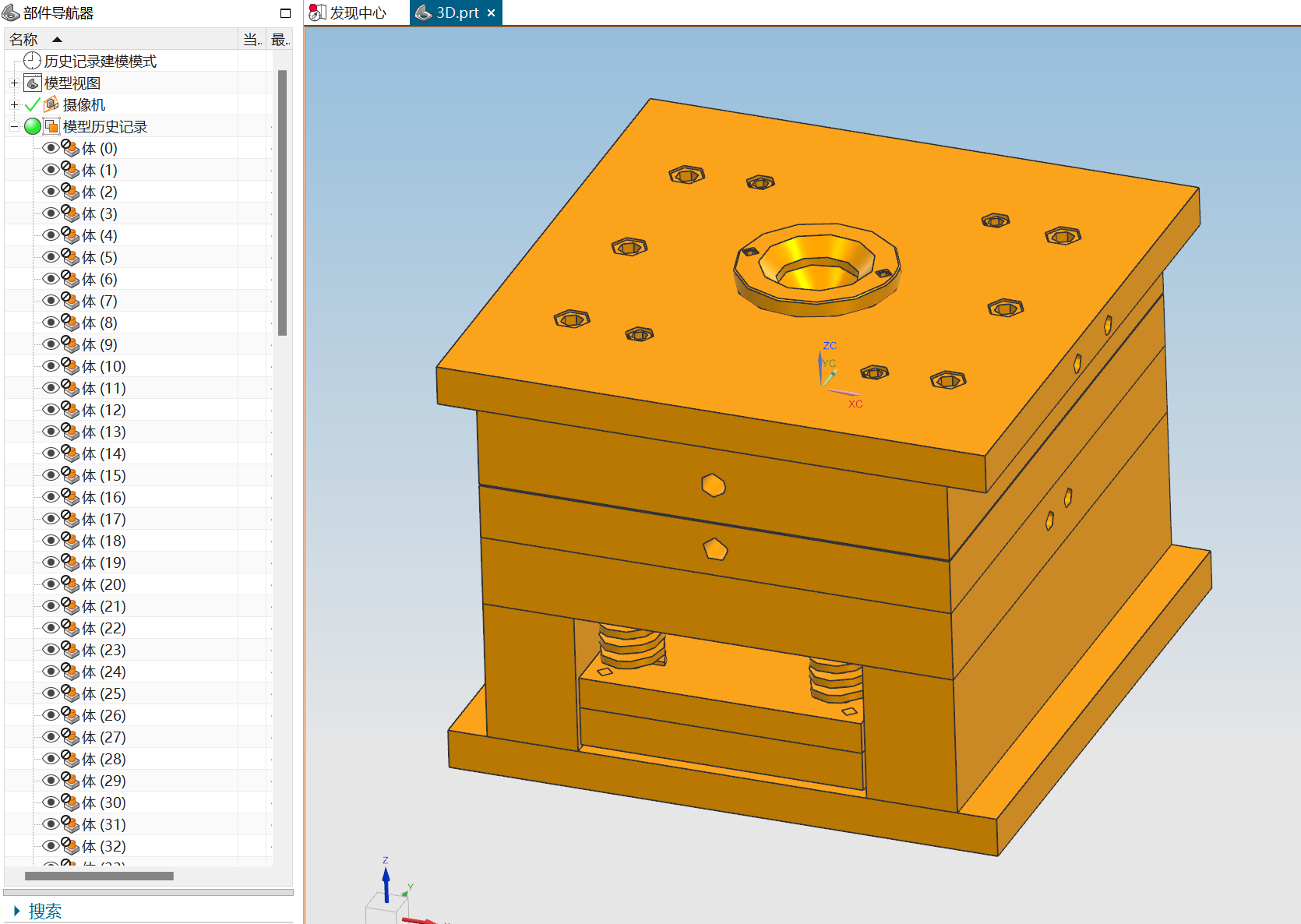Image resolution: width=1301 pixels, height=924 pixels.
Task: Hide 体 (0) using its eye icon
Action: pyautogui.click(x=51, y=148)
